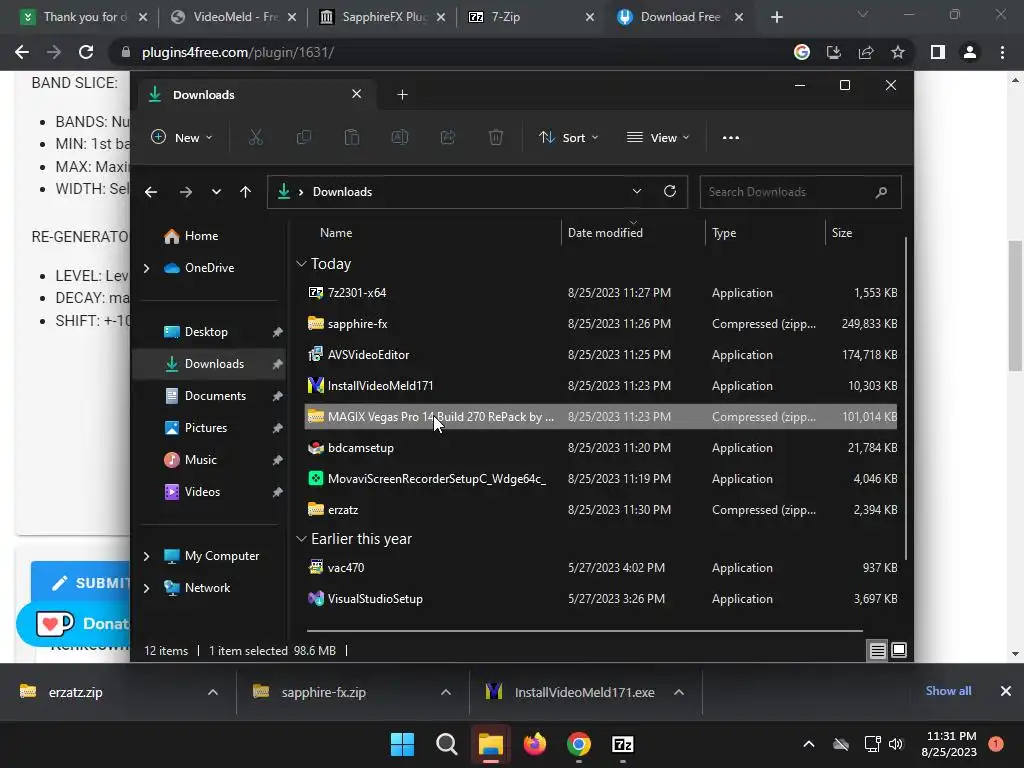Image resolution: width=1024 pixels, height=768 pixels.
Task: Click the Delete trash icon in Explorer toolbar
Action: pos(496,137)
